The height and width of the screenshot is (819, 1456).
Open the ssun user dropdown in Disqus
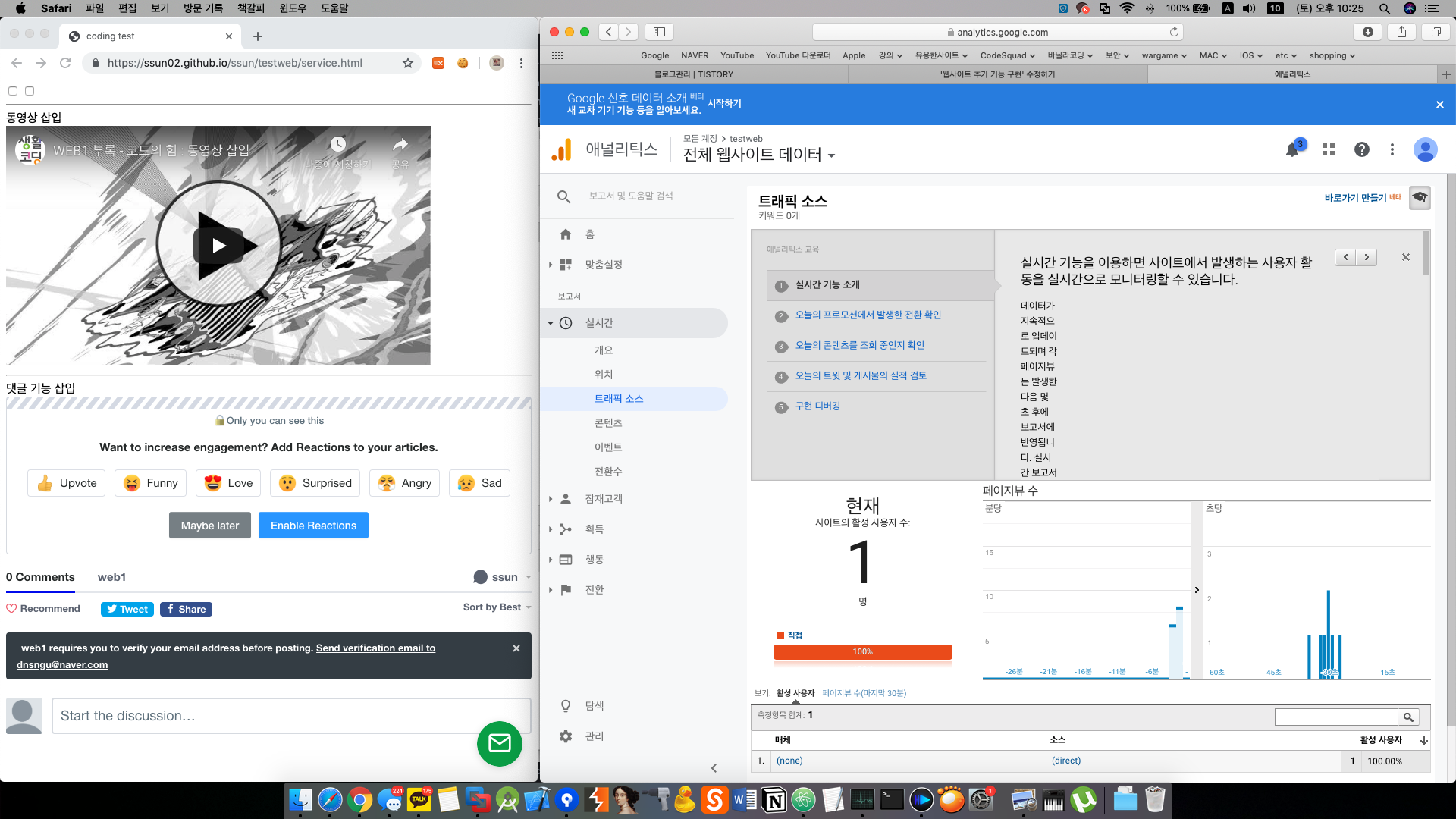coord(502,577)
